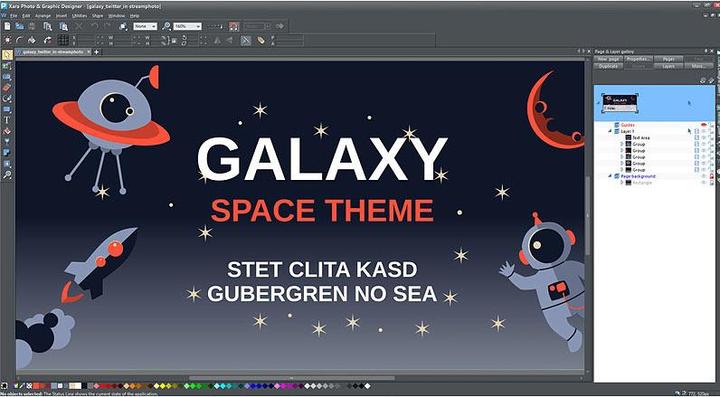
Task: Select the Photo tool
Action: coord(7,66)
